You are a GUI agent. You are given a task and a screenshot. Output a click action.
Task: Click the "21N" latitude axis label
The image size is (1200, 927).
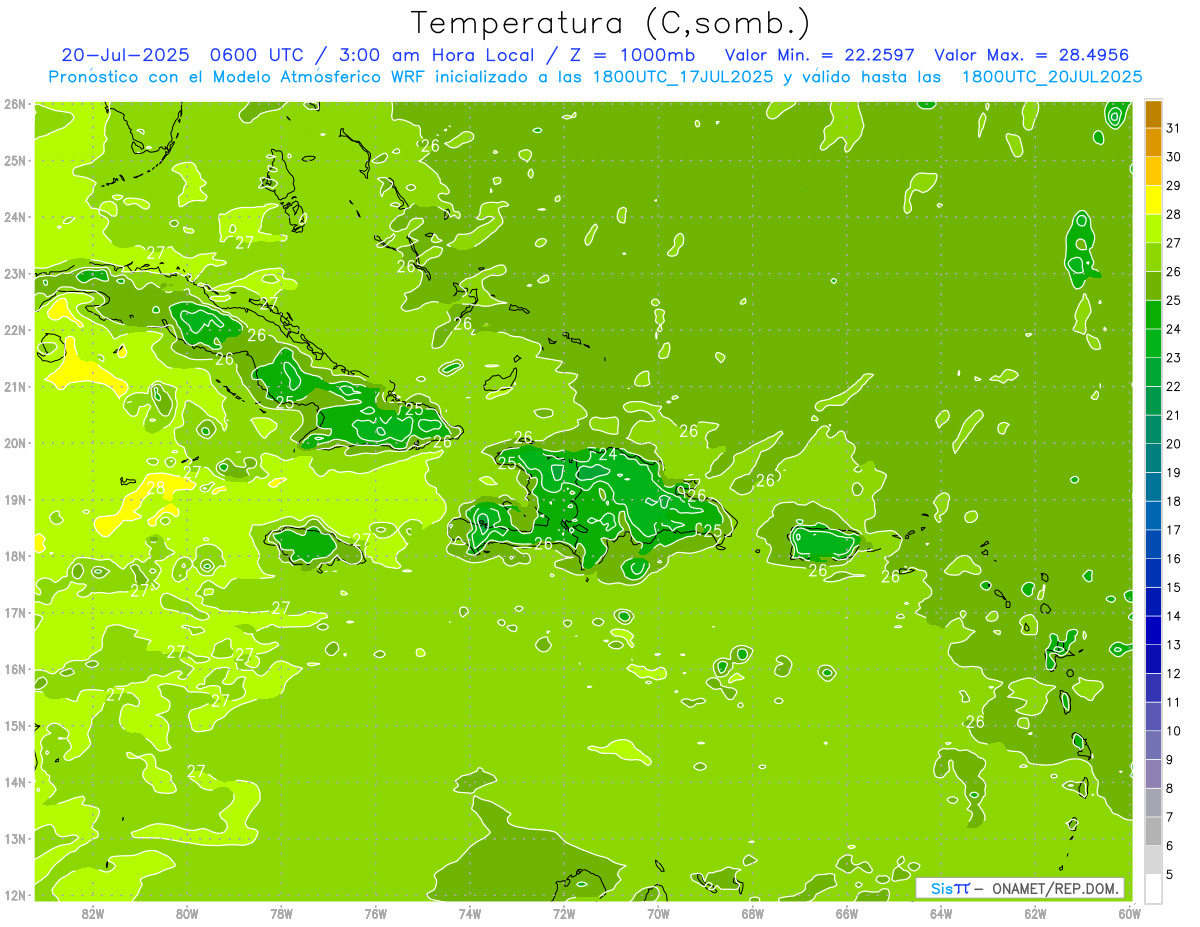[x=14, y=387]
